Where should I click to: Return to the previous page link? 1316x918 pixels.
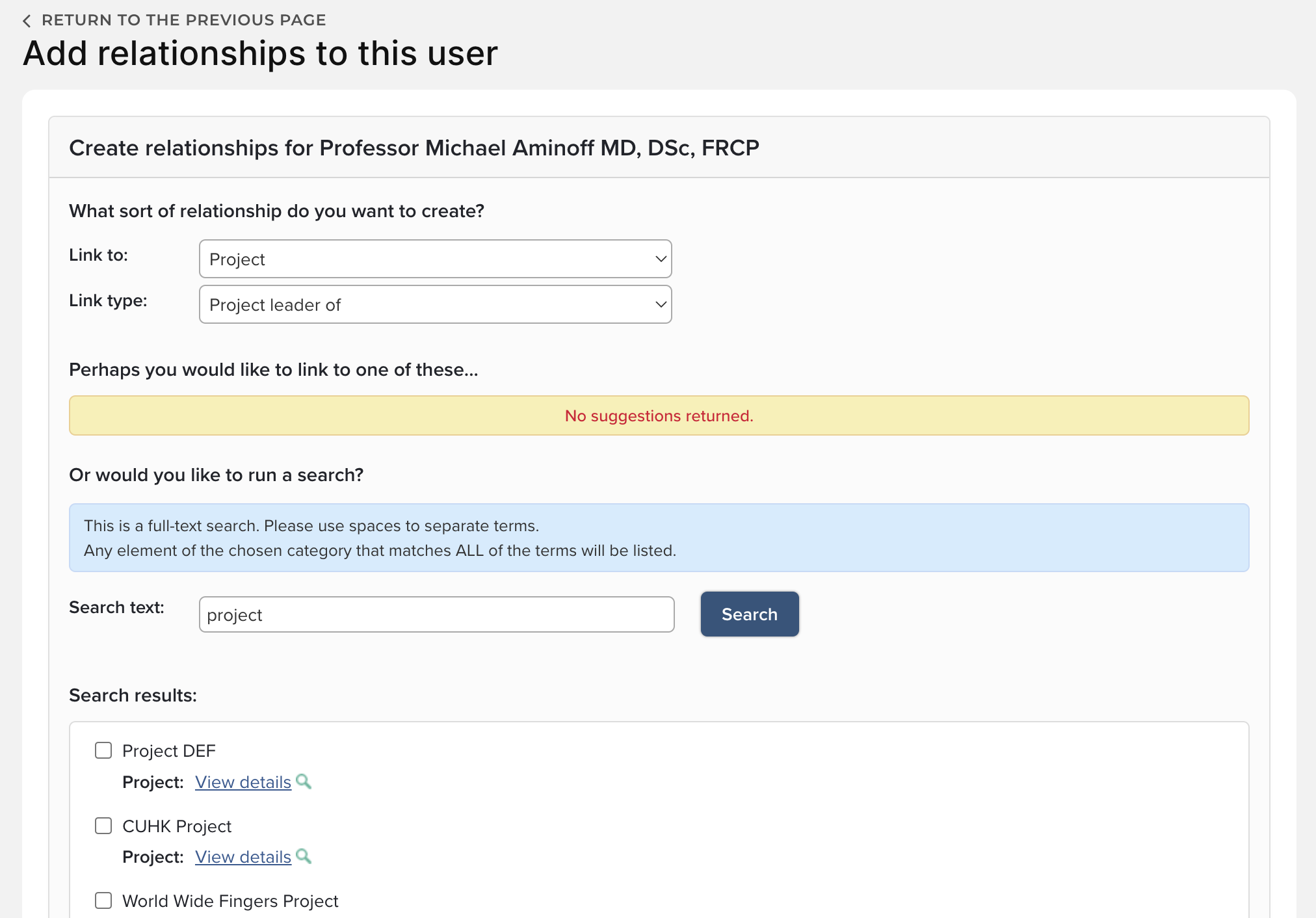[x=183, y=20]
